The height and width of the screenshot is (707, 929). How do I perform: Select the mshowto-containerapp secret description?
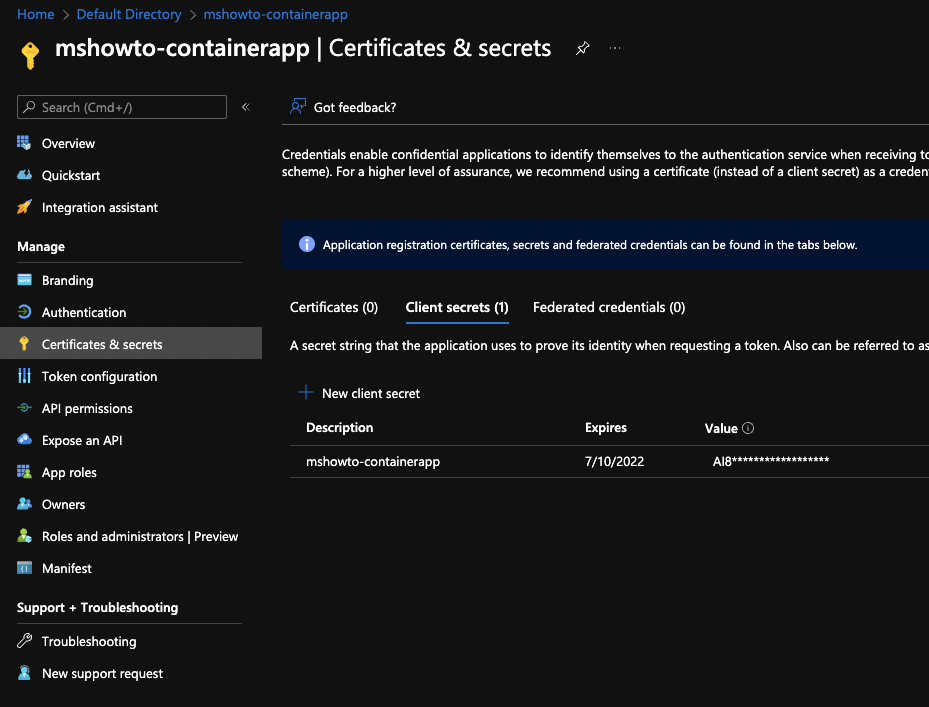coord(373,462)
